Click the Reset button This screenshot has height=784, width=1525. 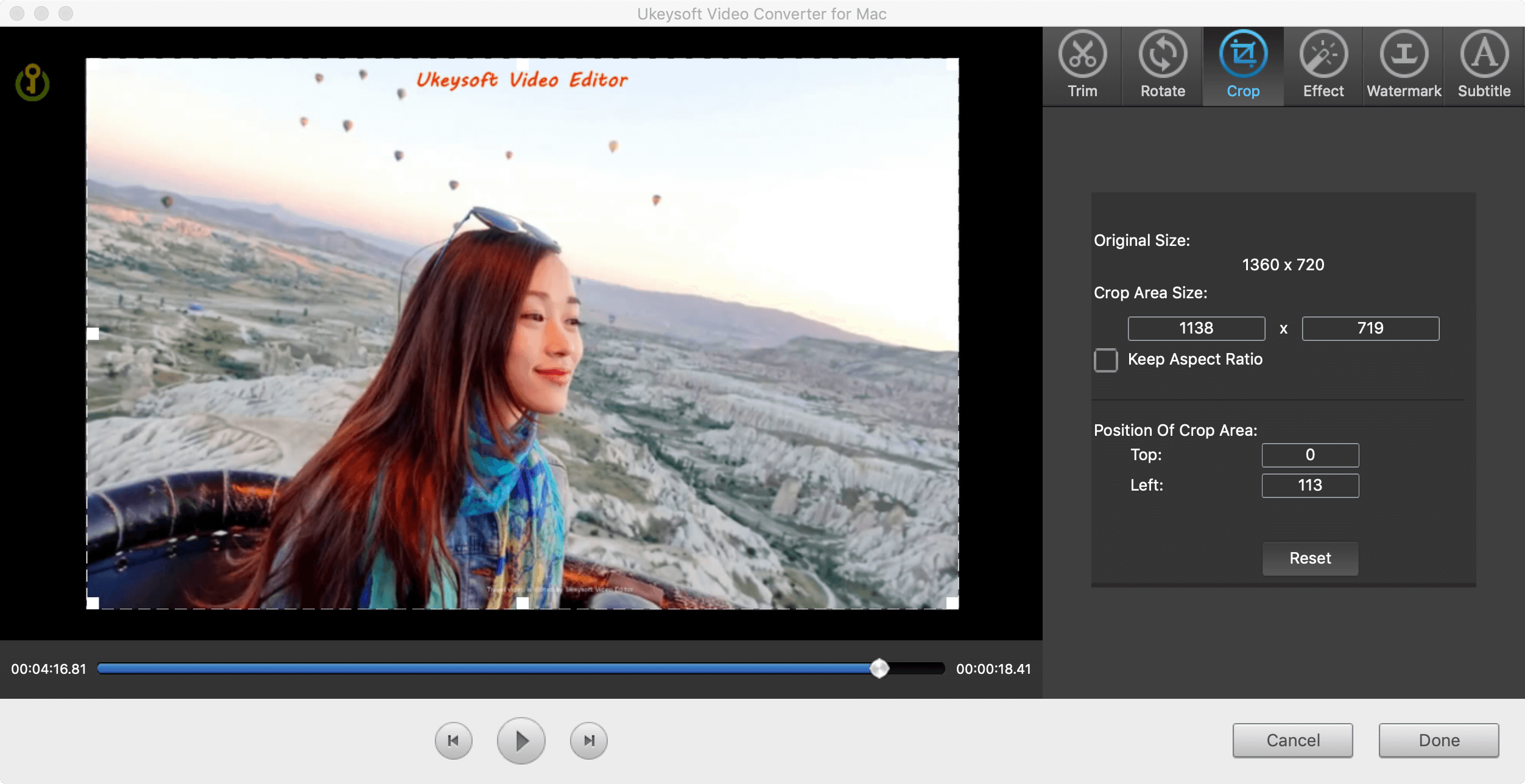[x=1308, y=558]
